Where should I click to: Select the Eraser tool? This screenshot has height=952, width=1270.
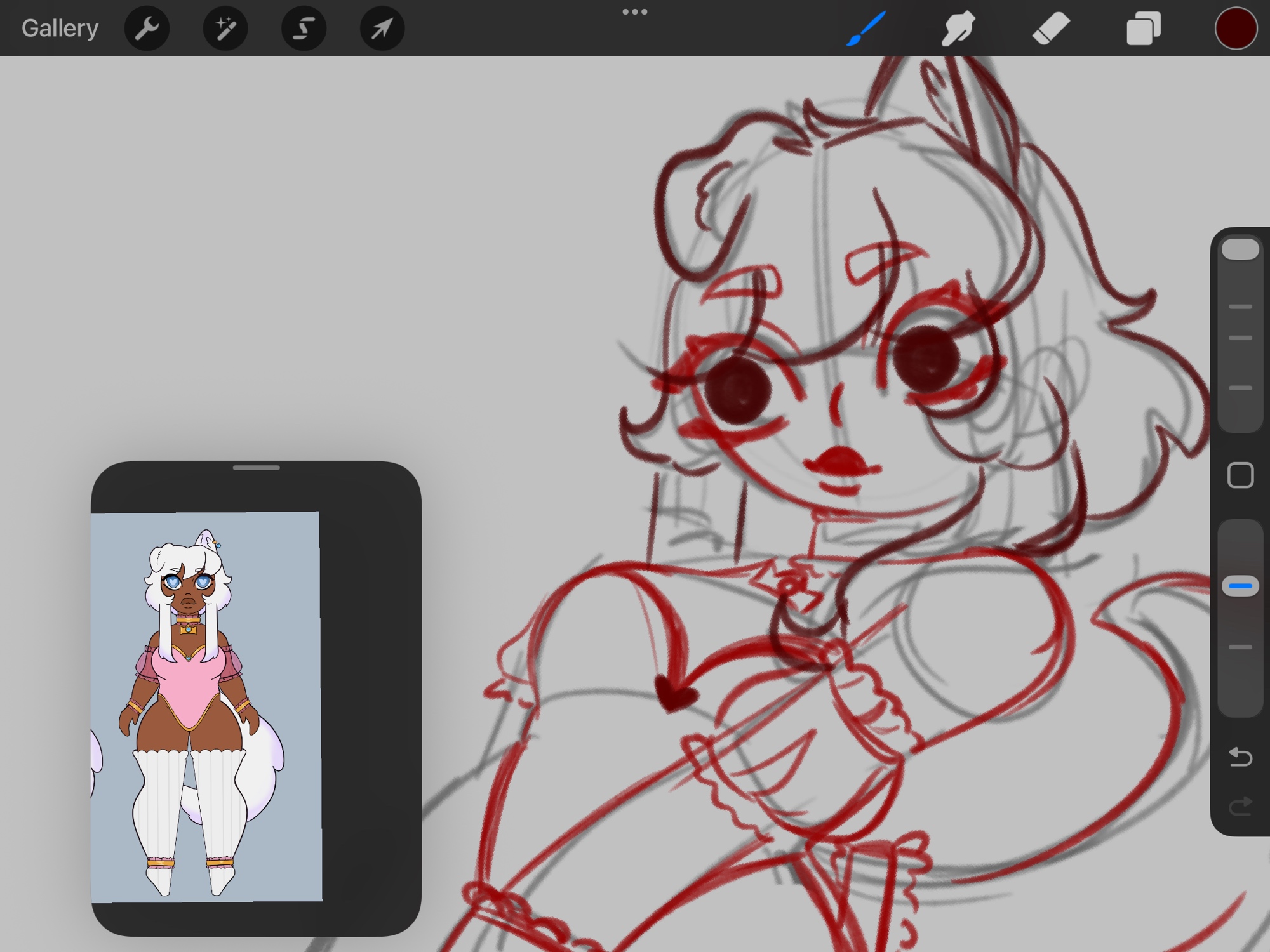[x=1050, y=29]
